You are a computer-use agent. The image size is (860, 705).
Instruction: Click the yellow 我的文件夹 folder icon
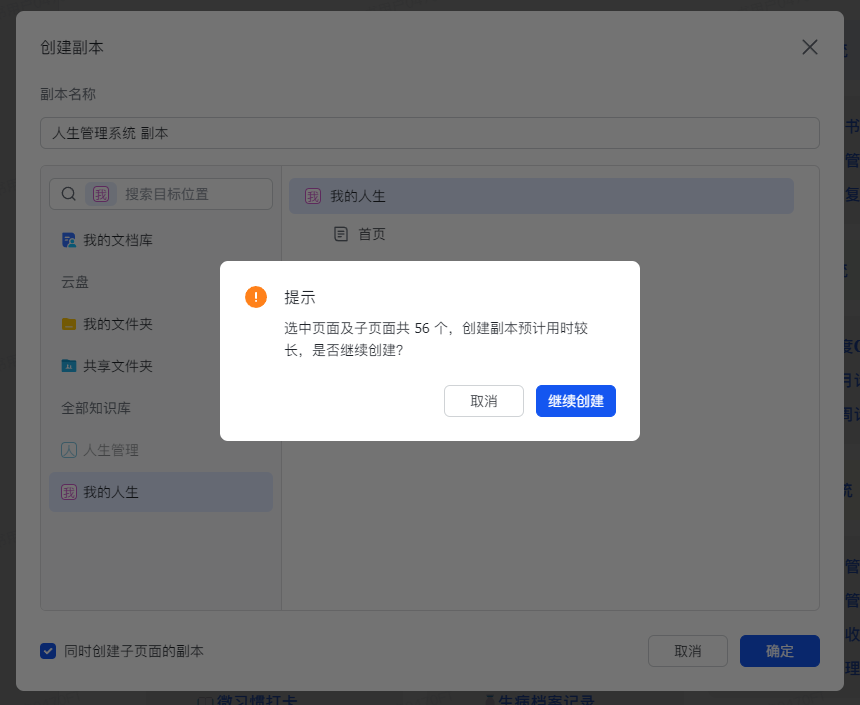(69, 324)
